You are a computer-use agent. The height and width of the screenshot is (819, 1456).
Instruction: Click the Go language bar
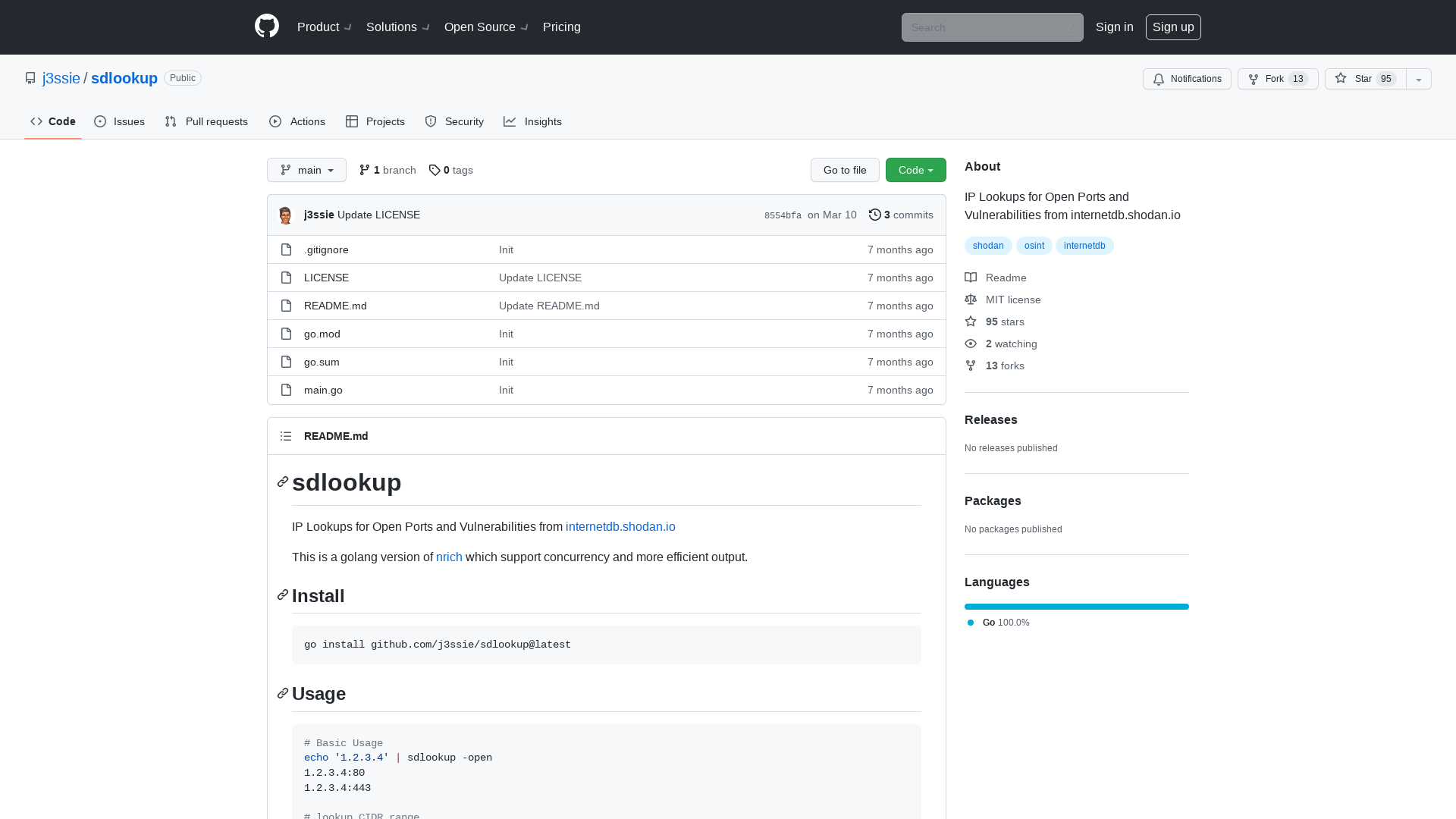coord(1077,607)
